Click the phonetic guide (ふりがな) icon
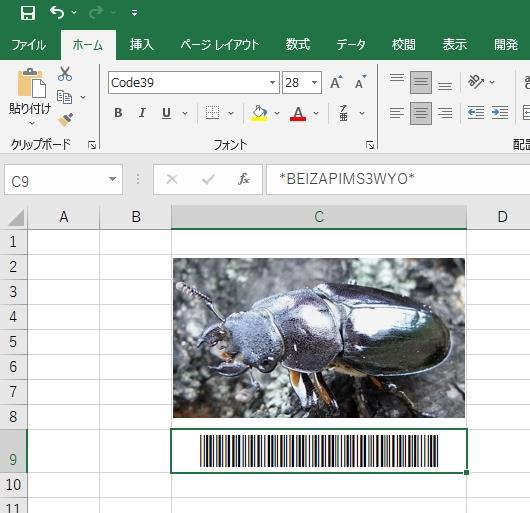Viewport: 530px width, 513px height. (x=343, y=113)
